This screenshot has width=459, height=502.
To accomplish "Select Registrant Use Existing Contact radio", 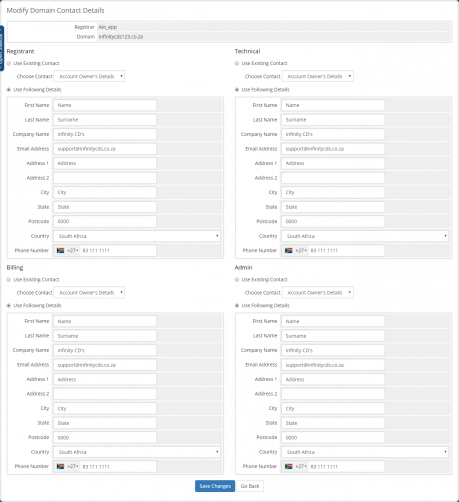I will (x=9, y=63).
